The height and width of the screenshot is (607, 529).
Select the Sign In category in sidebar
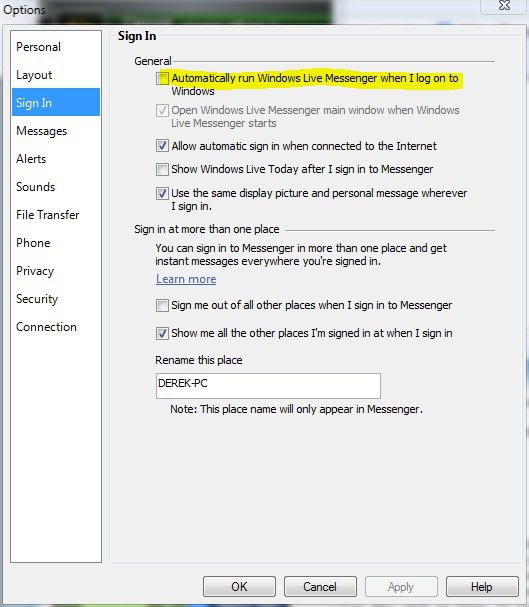tap(56, 103)
